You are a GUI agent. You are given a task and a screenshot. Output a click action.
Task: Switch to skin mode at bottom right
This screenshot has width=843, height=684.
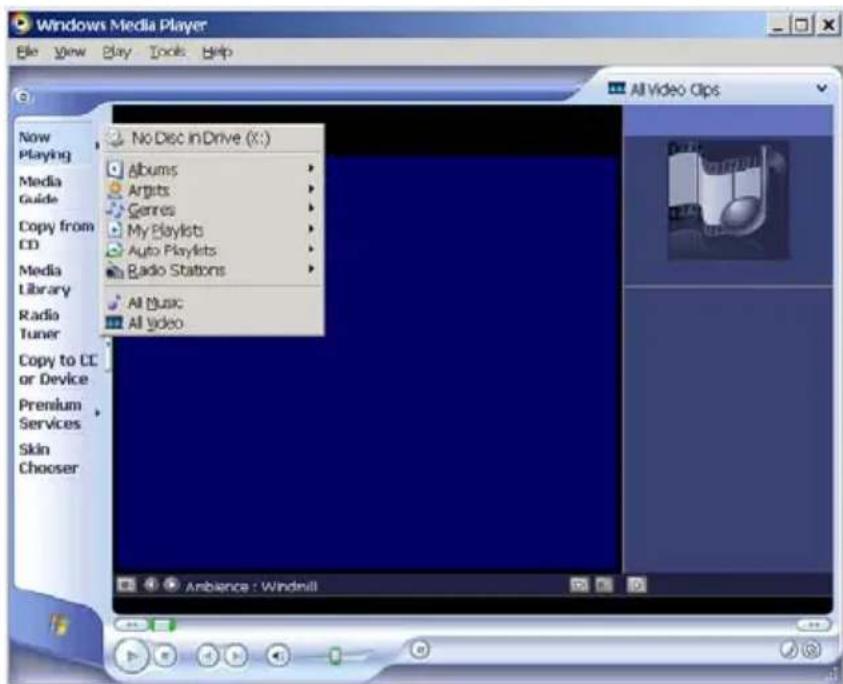[x=811, y=650]
